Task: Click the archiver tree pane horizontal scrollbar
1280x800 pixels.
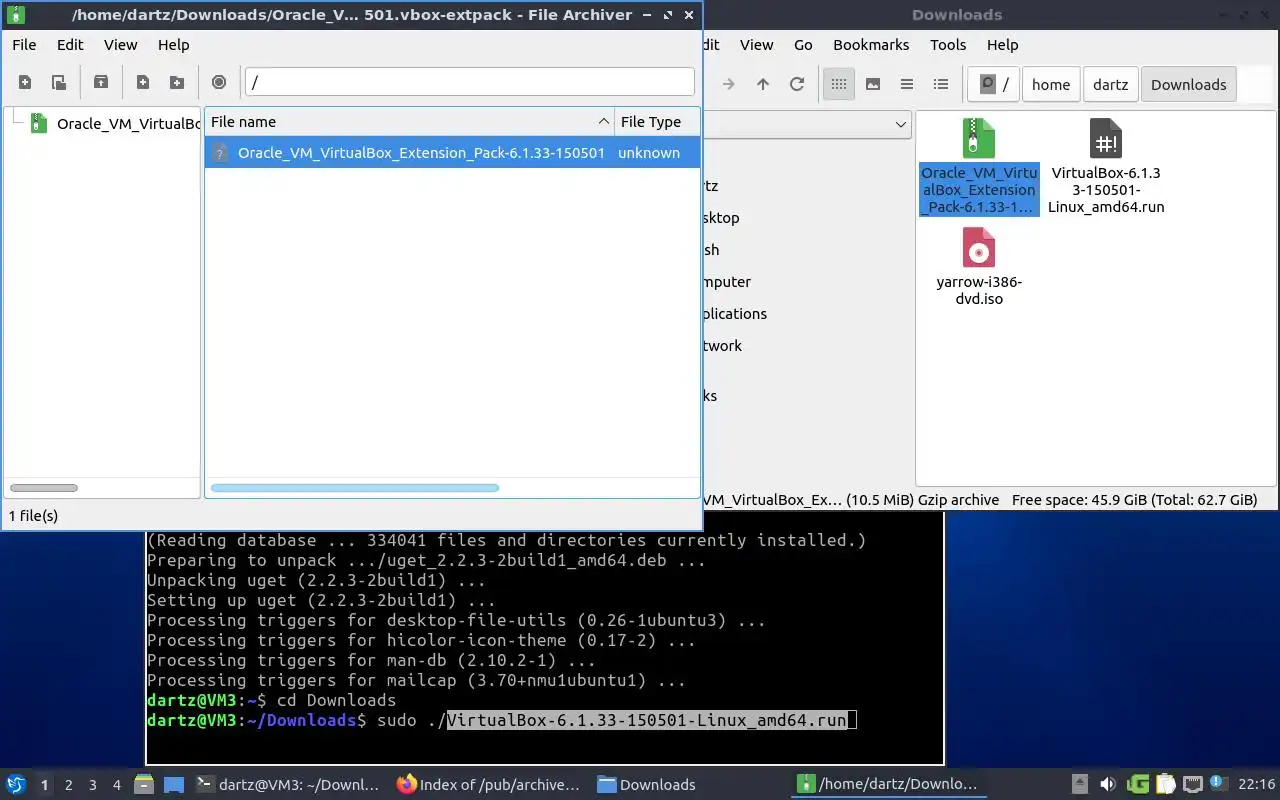Action: [x=44, y=488]
